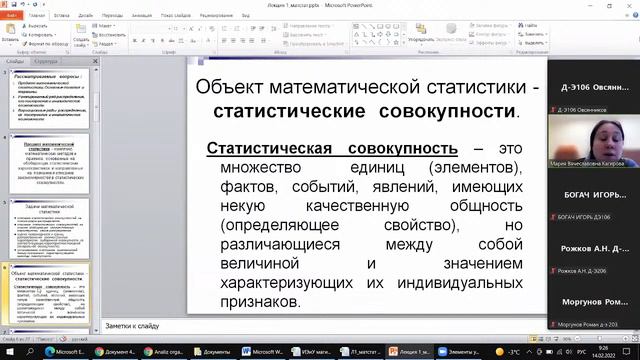Open the Документы folder taskbar item

(x=213, y=352)
